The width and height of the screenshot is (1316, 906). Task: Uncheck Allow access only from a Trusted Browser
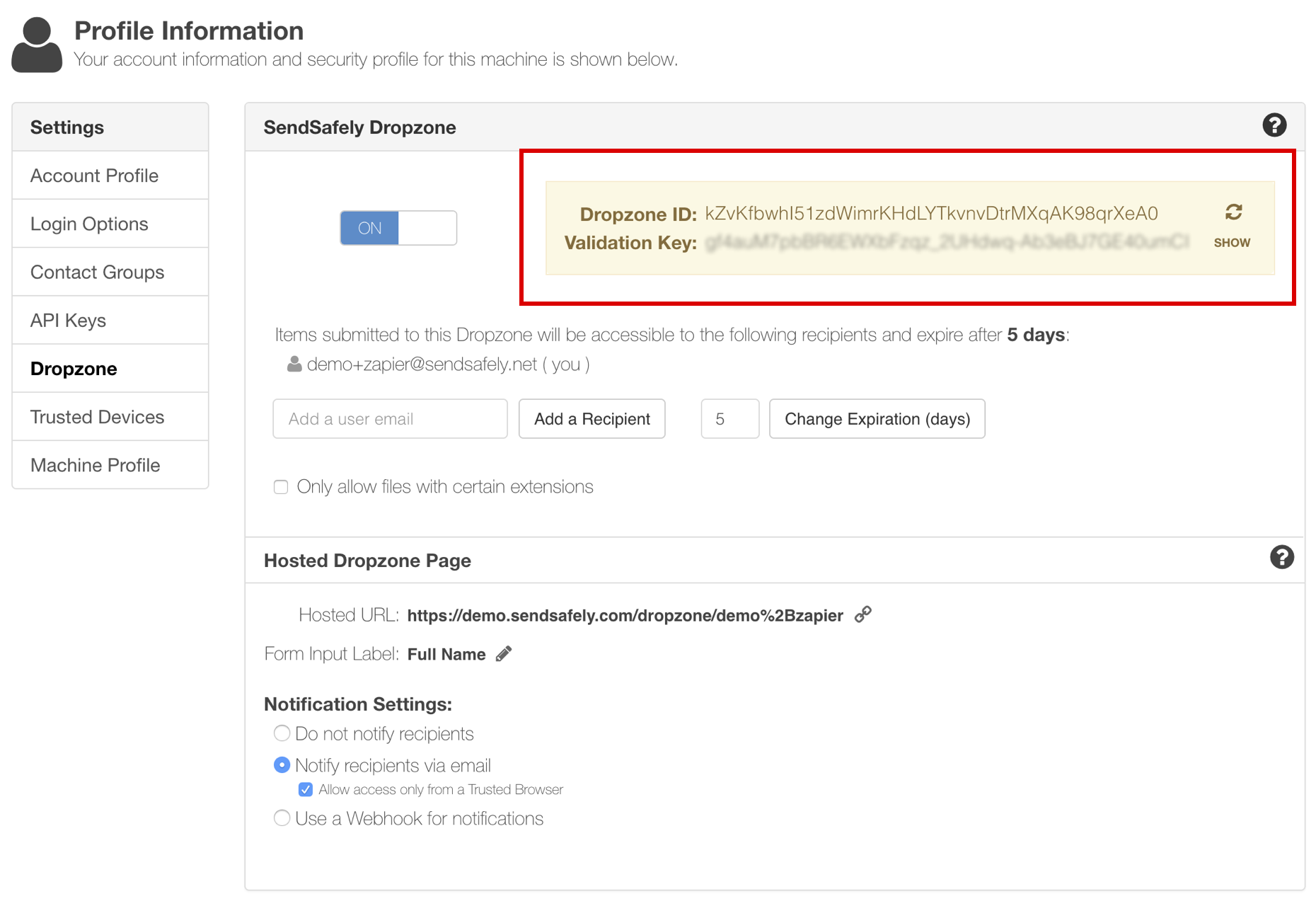306,789
